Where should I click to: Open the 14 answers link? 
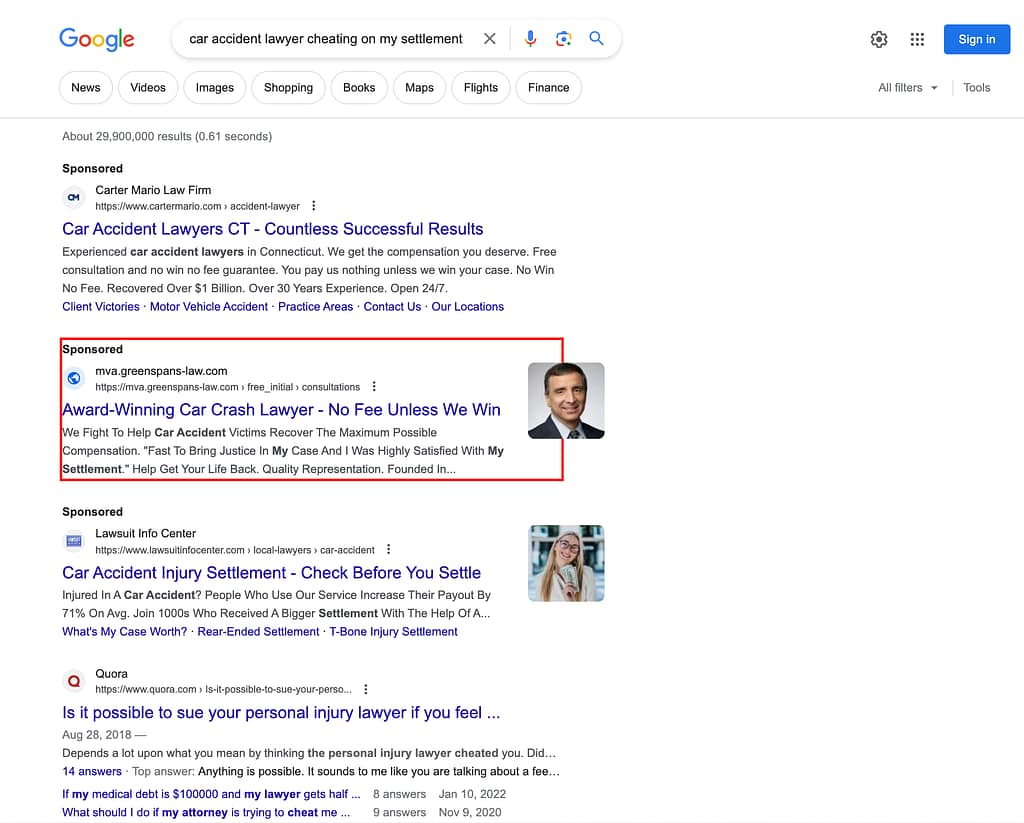[x=91, y=771]
